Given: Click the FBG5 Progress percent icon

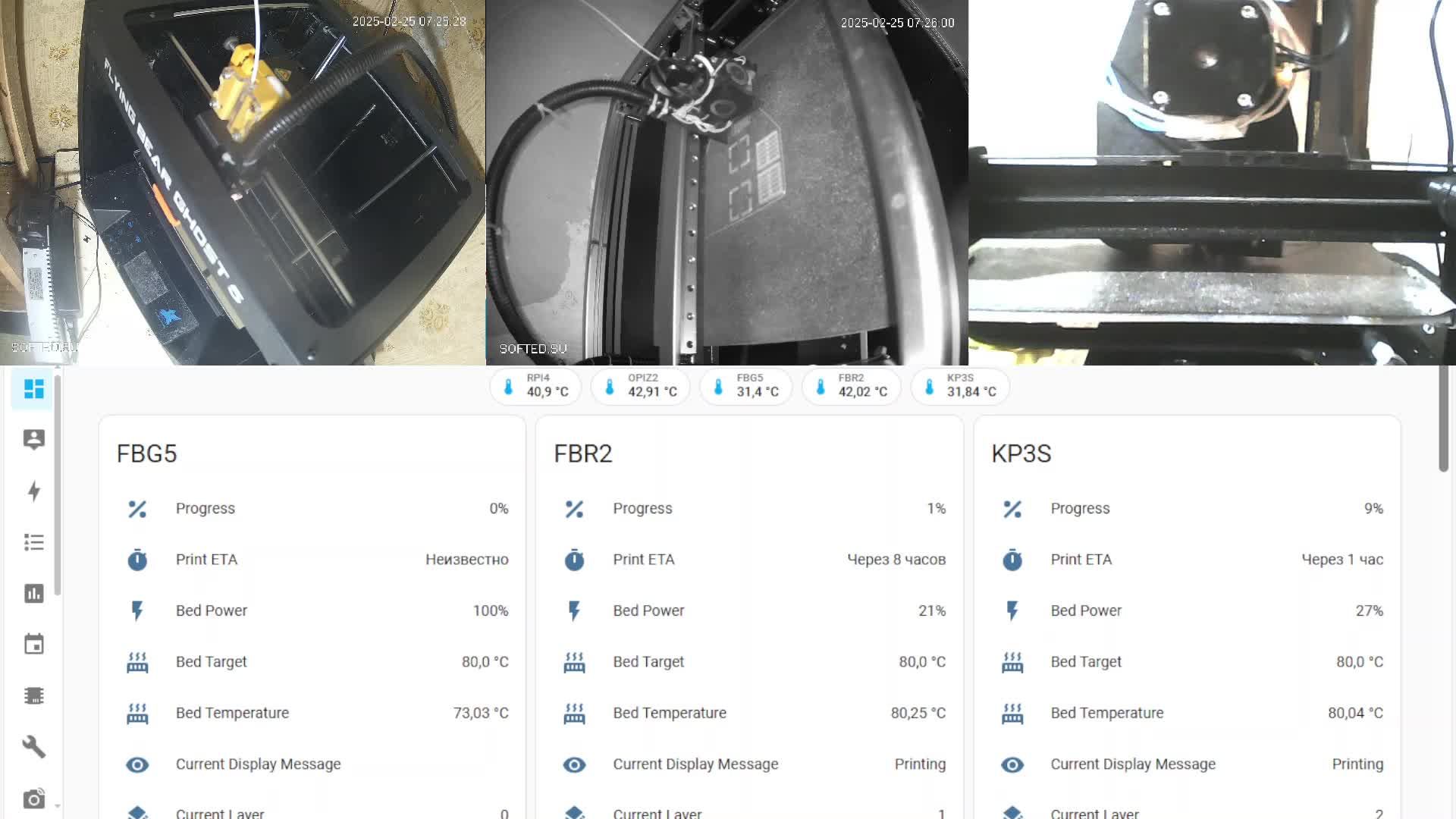Looking at the screenshot, I should [137, 509].
